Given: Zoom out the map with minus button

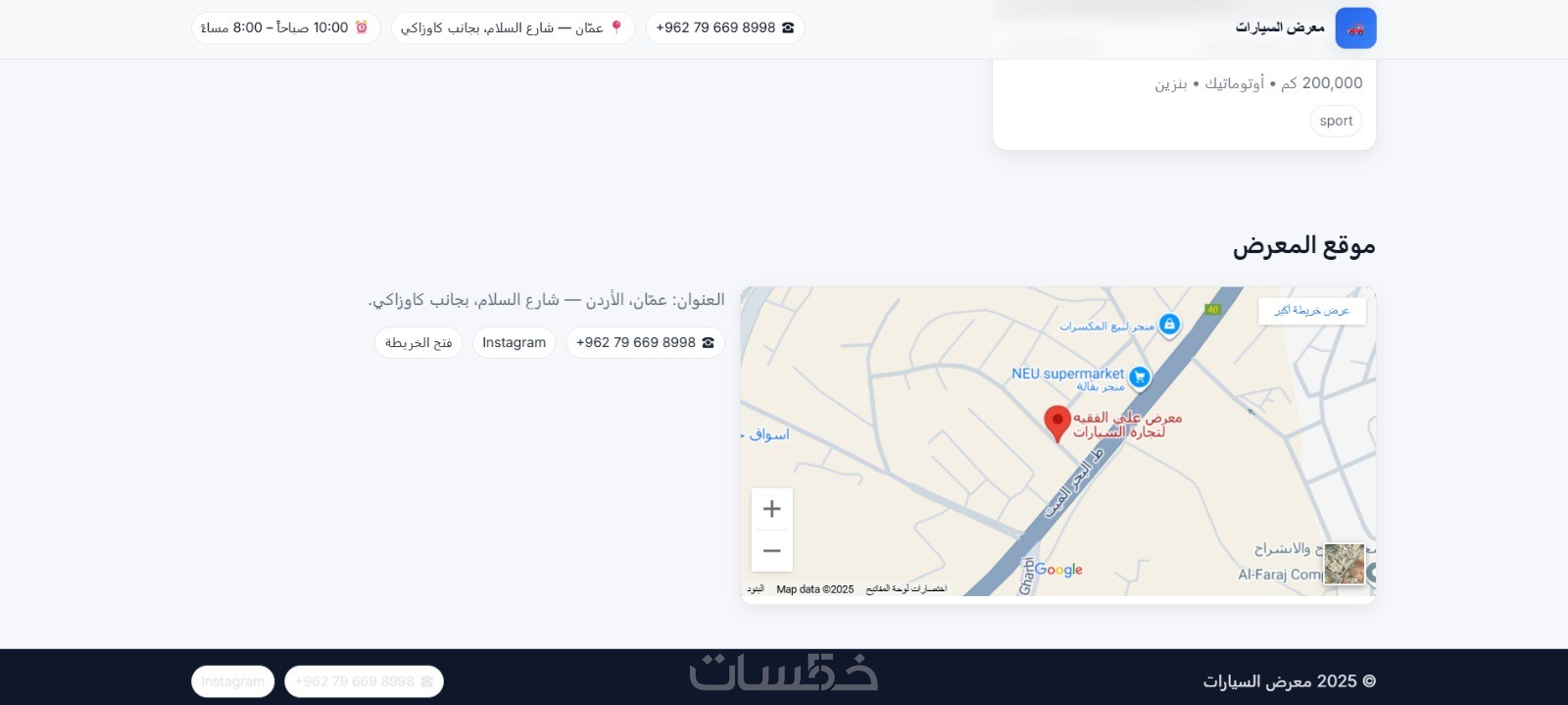Looking at the screenshot, I should pos(772,551).
